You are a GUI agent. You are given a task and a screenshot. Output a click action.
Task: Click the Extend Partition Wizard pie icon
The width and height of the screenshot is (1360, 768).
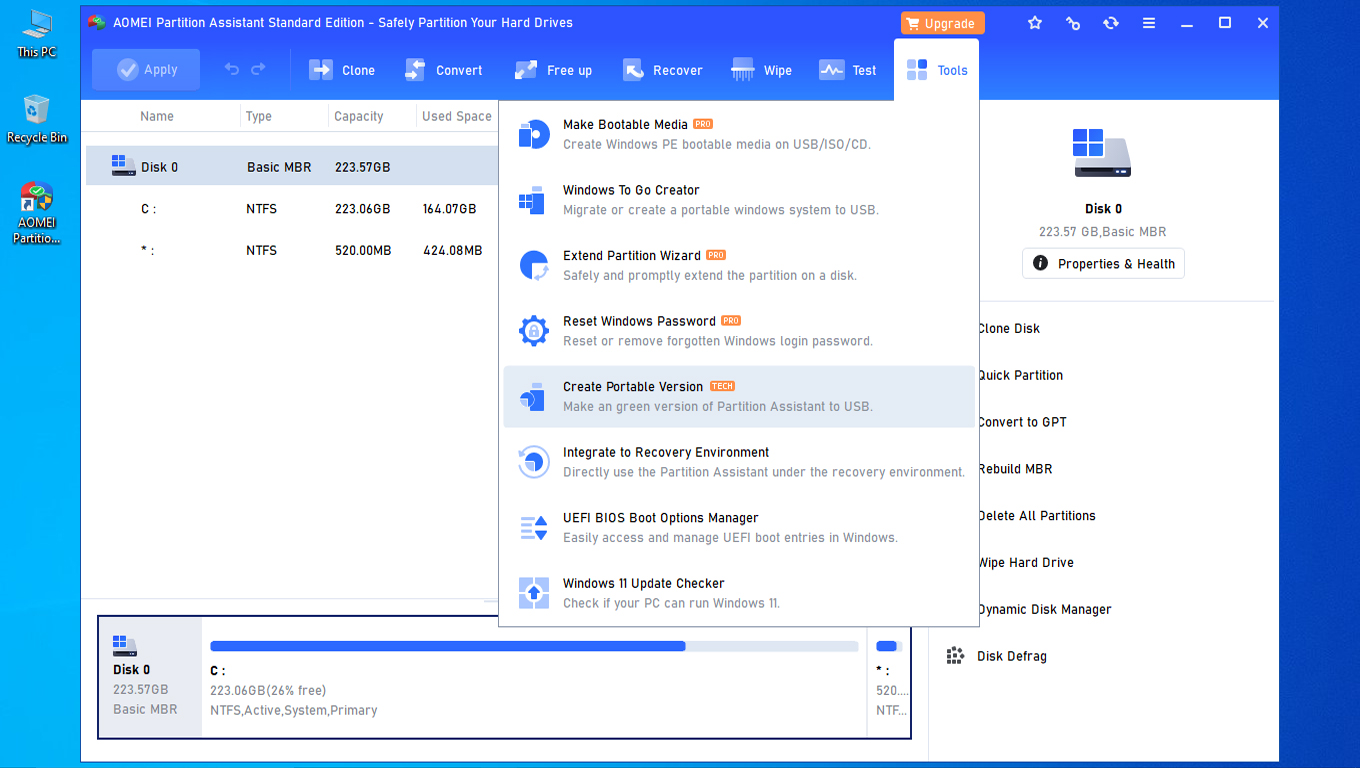pos(534,265)
